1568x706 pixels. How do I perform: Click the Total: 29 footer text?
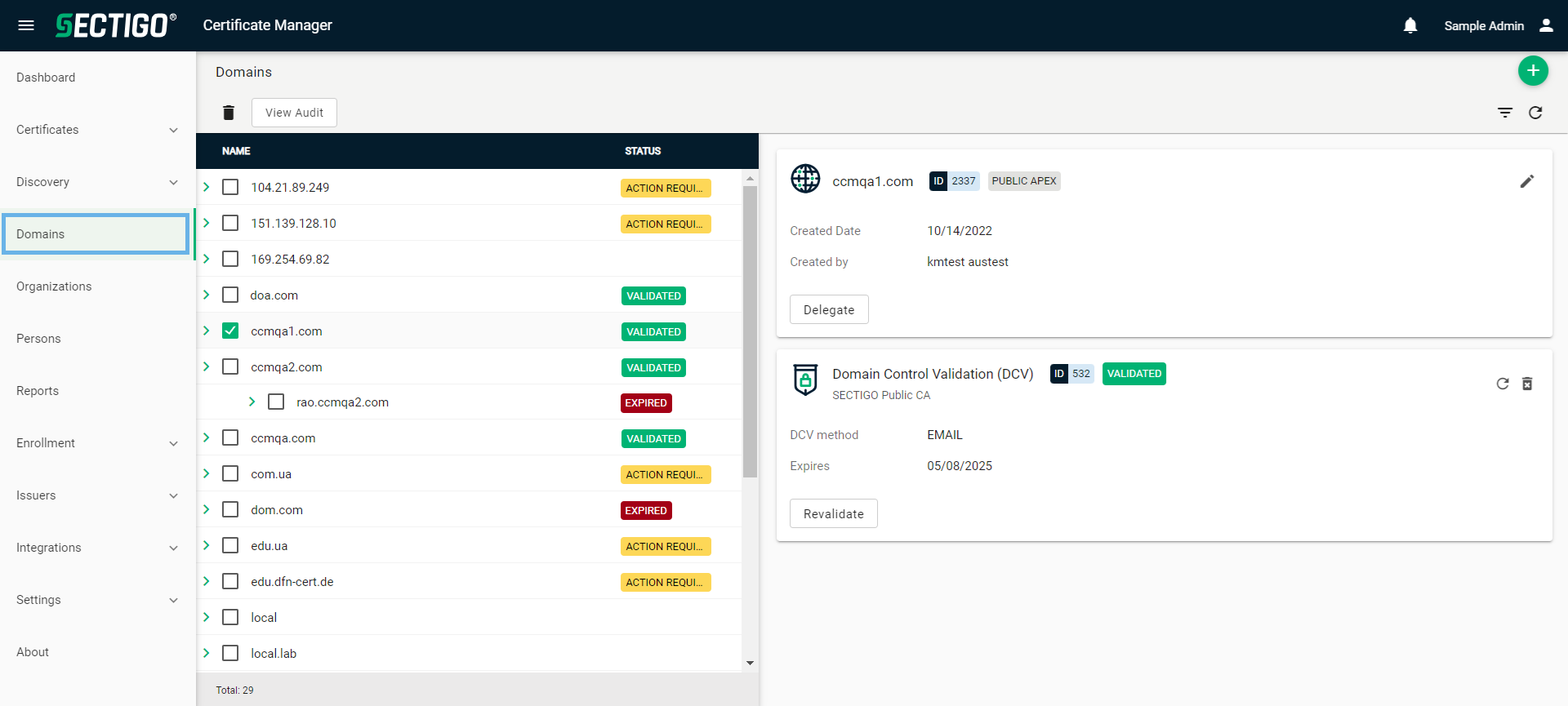point(234,690)
